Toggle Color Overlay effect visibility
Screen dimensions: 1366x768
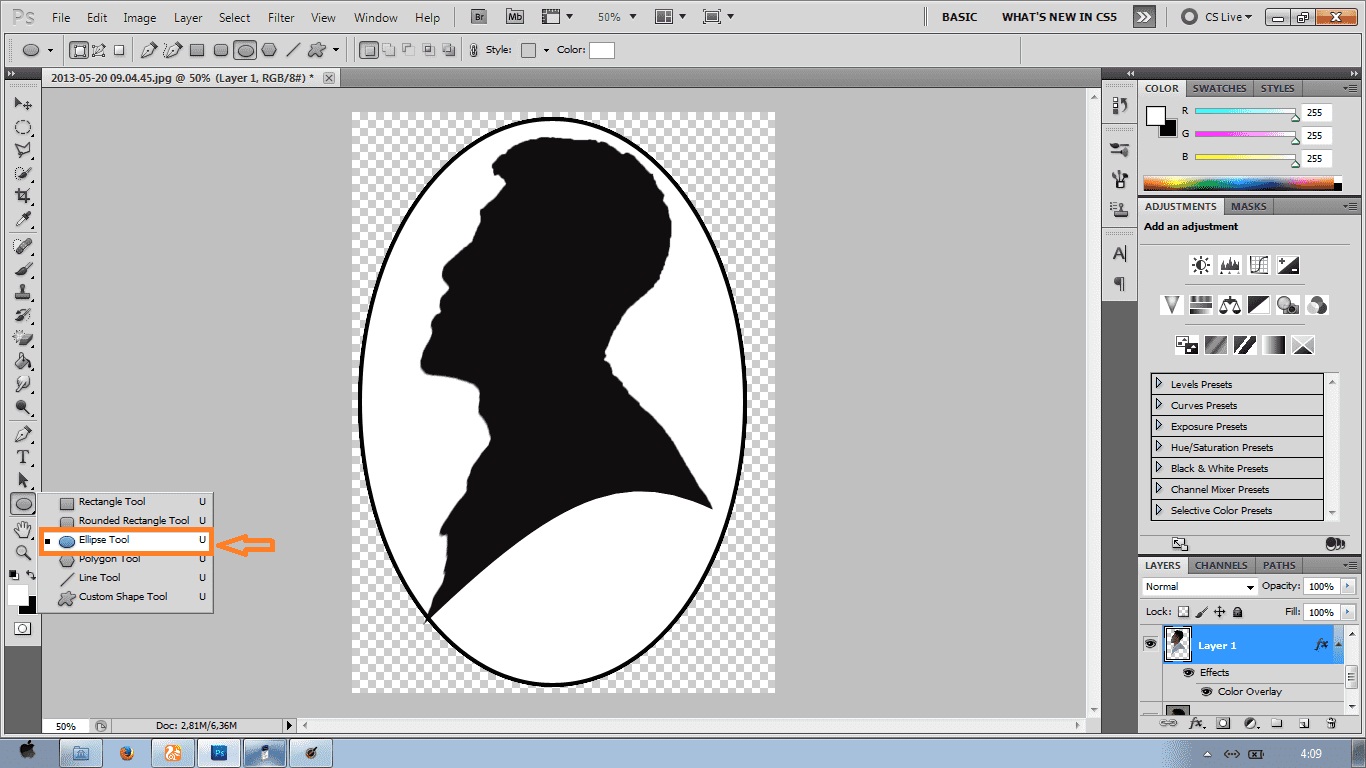point(1206,692)
